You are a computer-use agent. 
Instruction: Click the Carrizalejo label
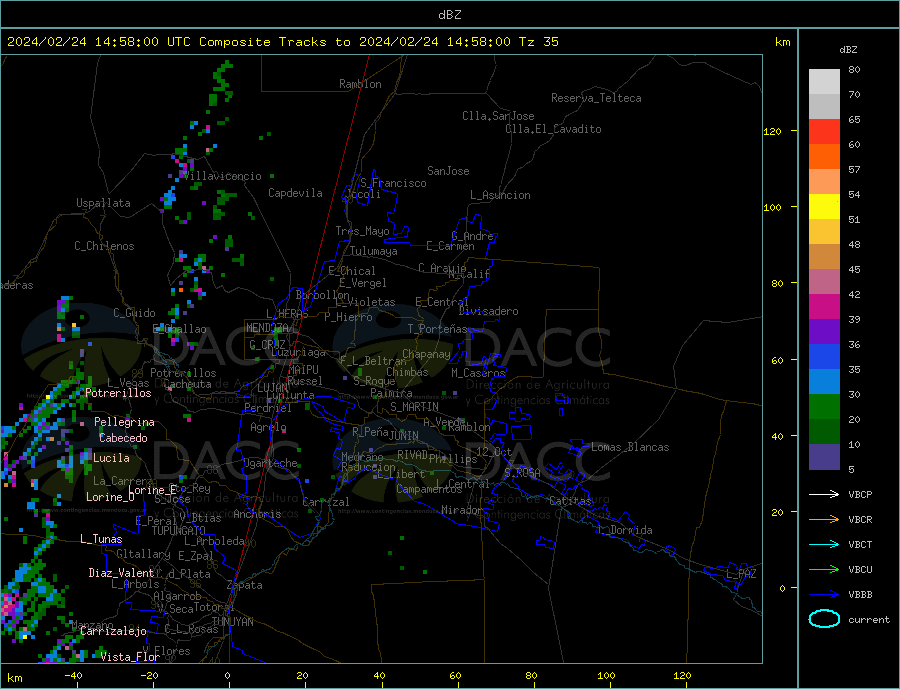pyautogui.click(x=113, y=632)
